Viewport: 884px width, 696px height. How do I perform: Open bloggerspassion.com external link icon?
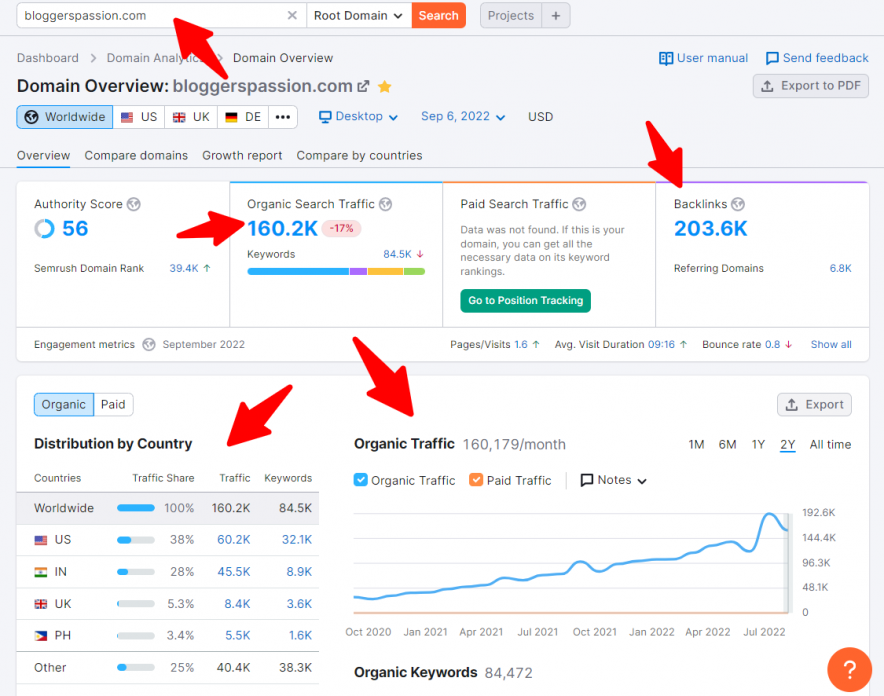point(364,86)
